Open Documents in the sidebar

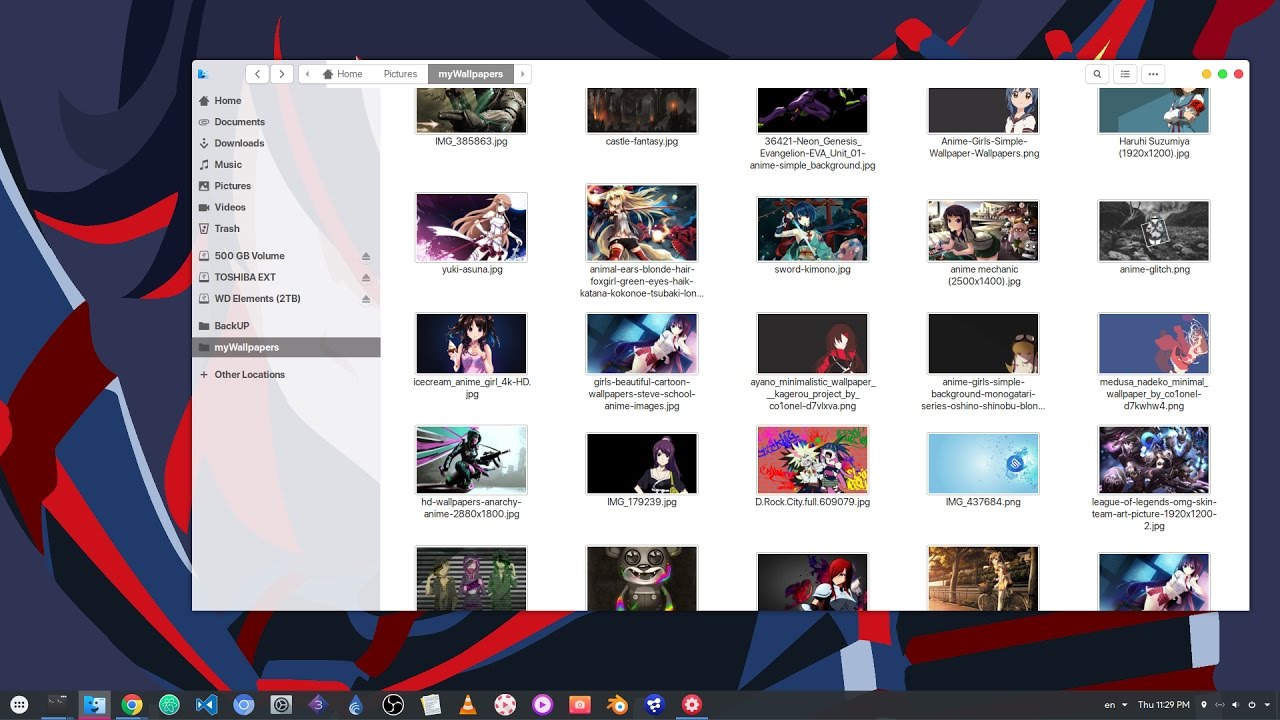click(x=286, y=122)
